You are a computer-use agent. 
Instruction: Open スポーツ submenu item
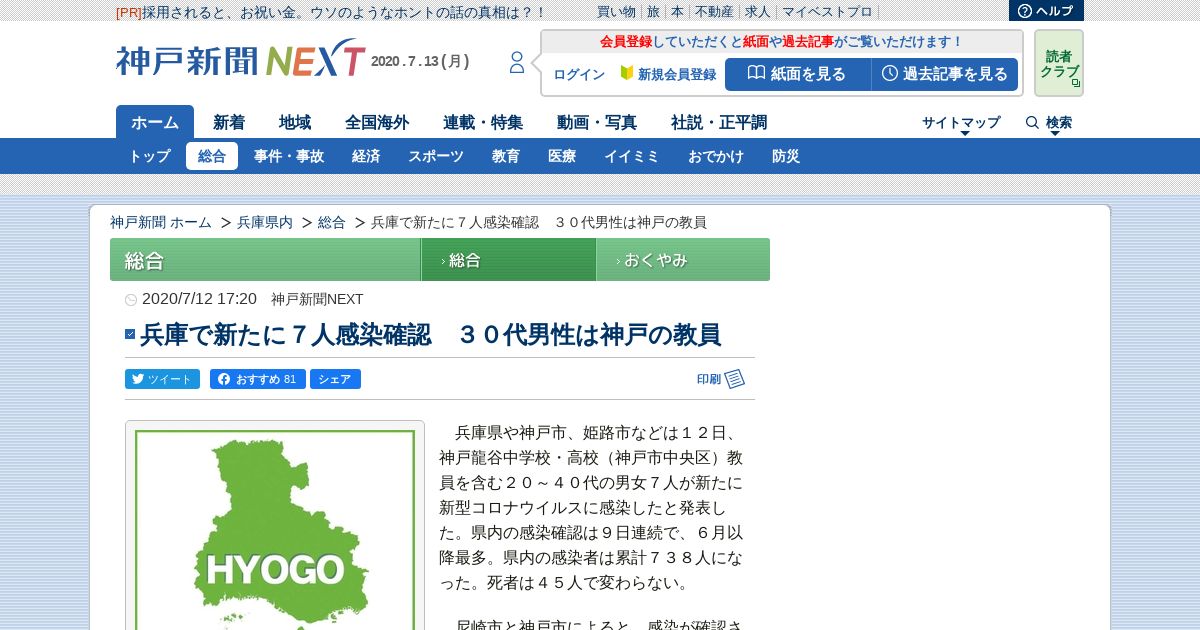click(x=436, y=156)
